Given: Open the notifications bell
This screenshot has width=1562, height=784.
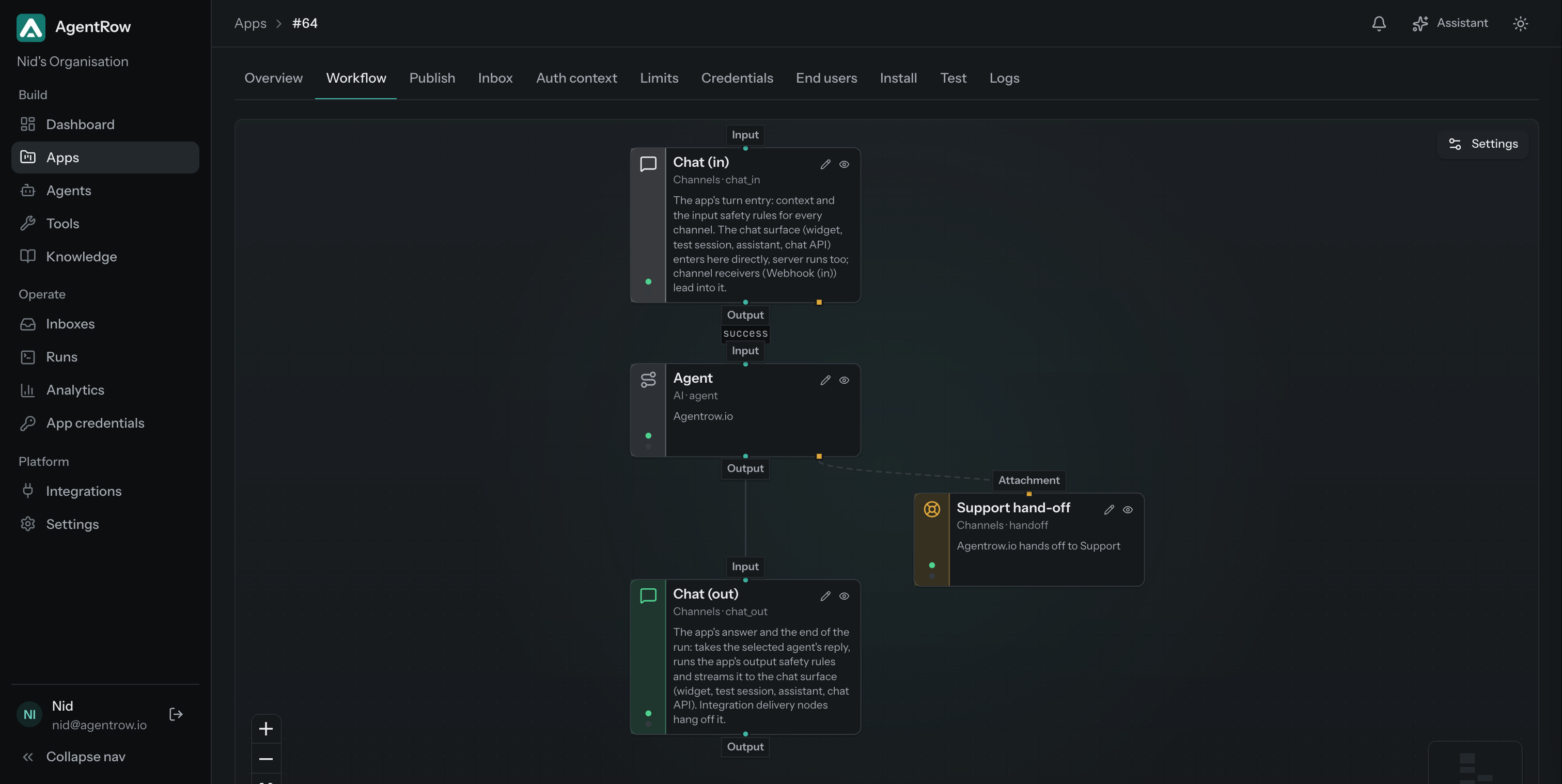Looking at the screenshot, I should click(1378, 23).
